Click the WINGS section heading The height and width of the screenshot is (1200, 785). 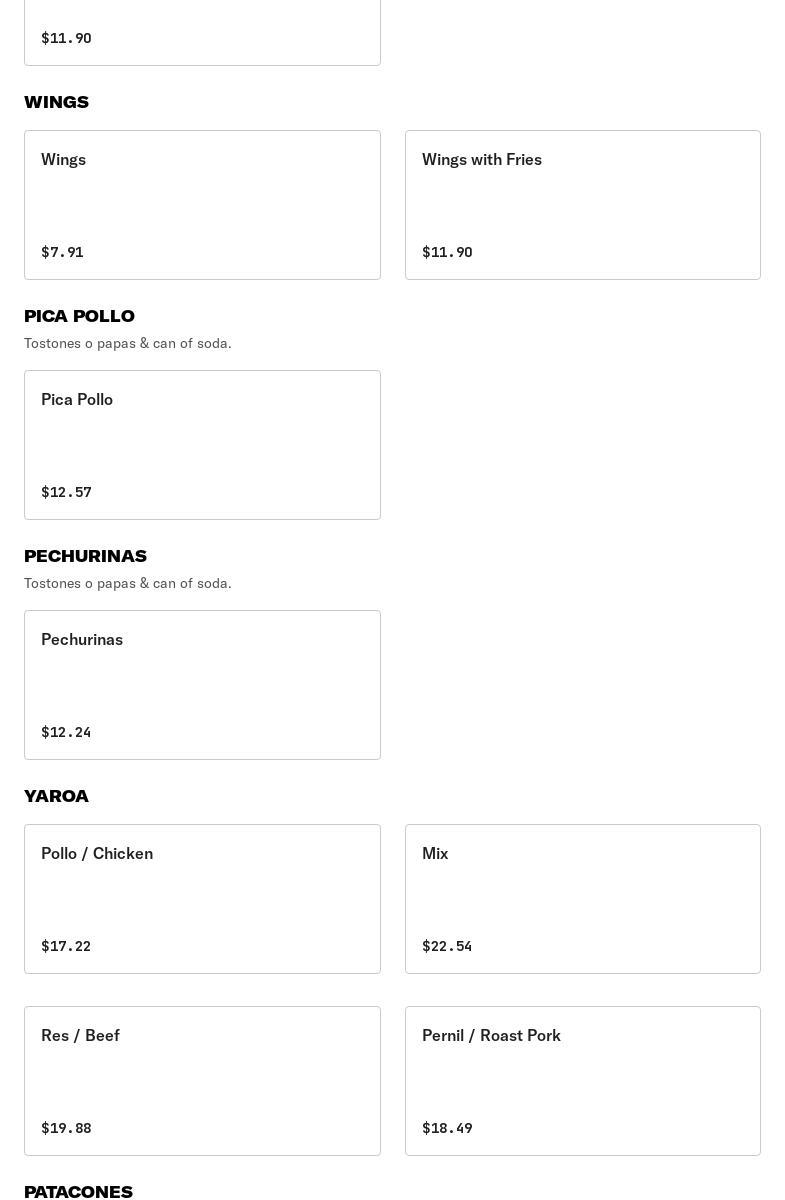click(x=56, y=102)
